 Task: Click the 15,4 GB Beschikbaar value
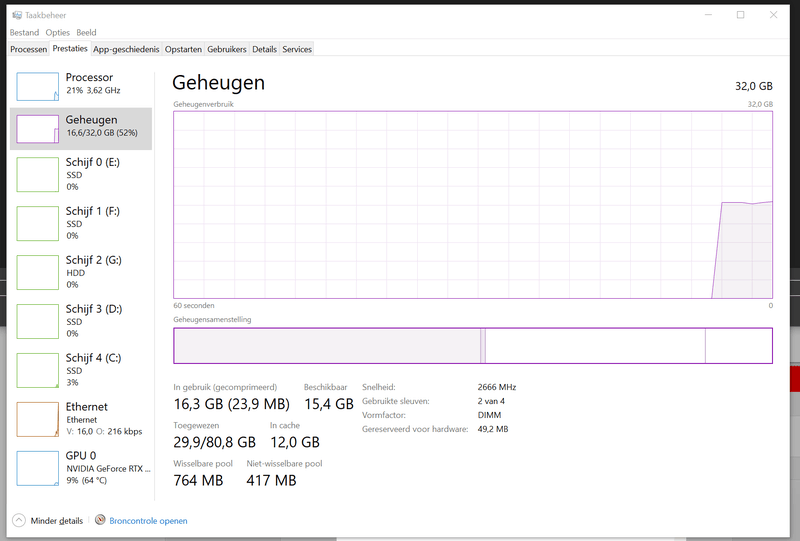click(x=329, y=404)
